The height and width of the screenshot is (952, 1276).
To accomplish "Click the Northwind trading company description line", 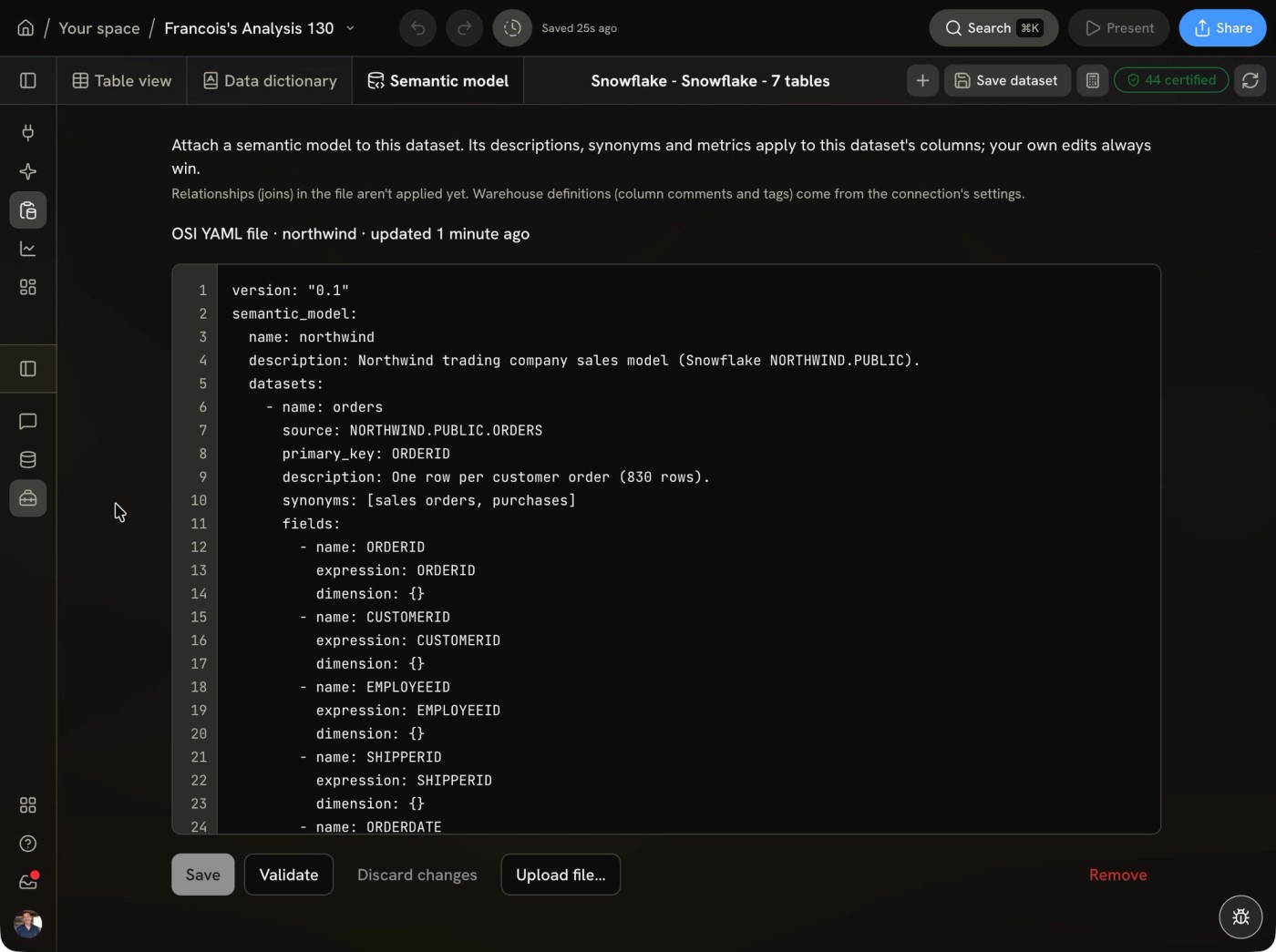I will (x=584, y=361).
